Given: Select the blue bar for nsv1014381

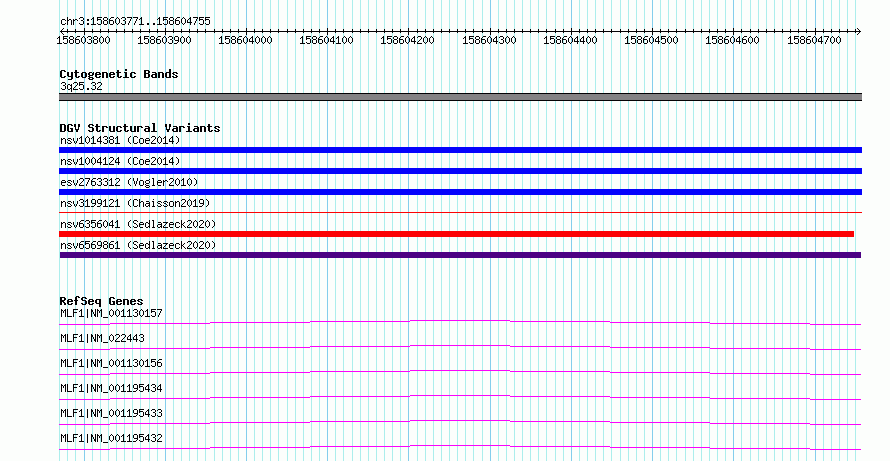Looking at the screenshot, I should pyautogui.click(x=460, y=150).
